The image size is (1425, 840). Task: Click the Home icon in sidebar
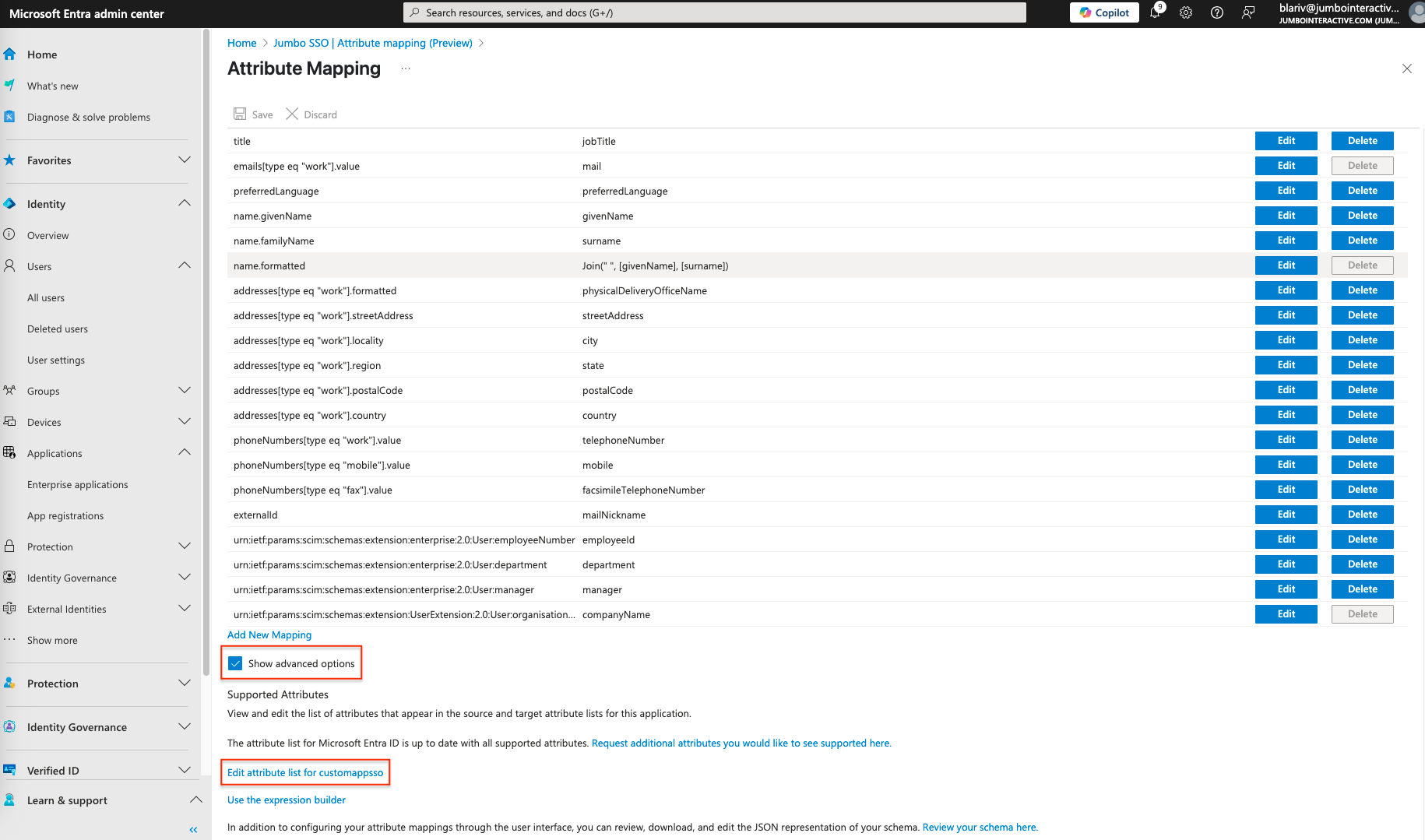click(9, 54)
